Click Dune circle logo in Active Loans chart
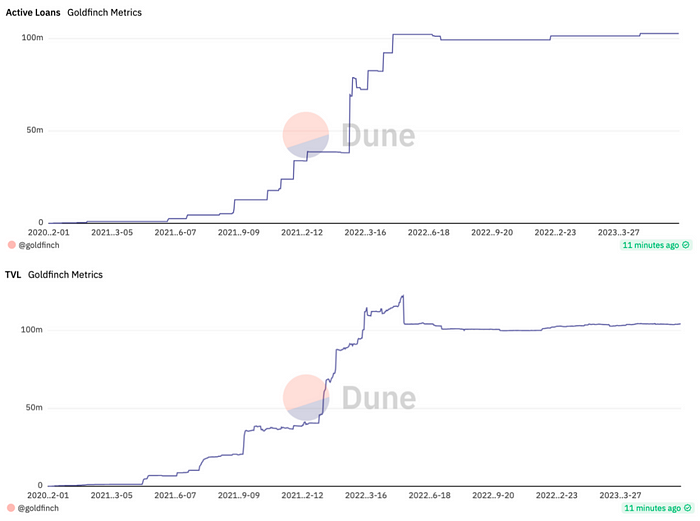The height and width of the screenshot is (521, 700). tap(306, 135)
